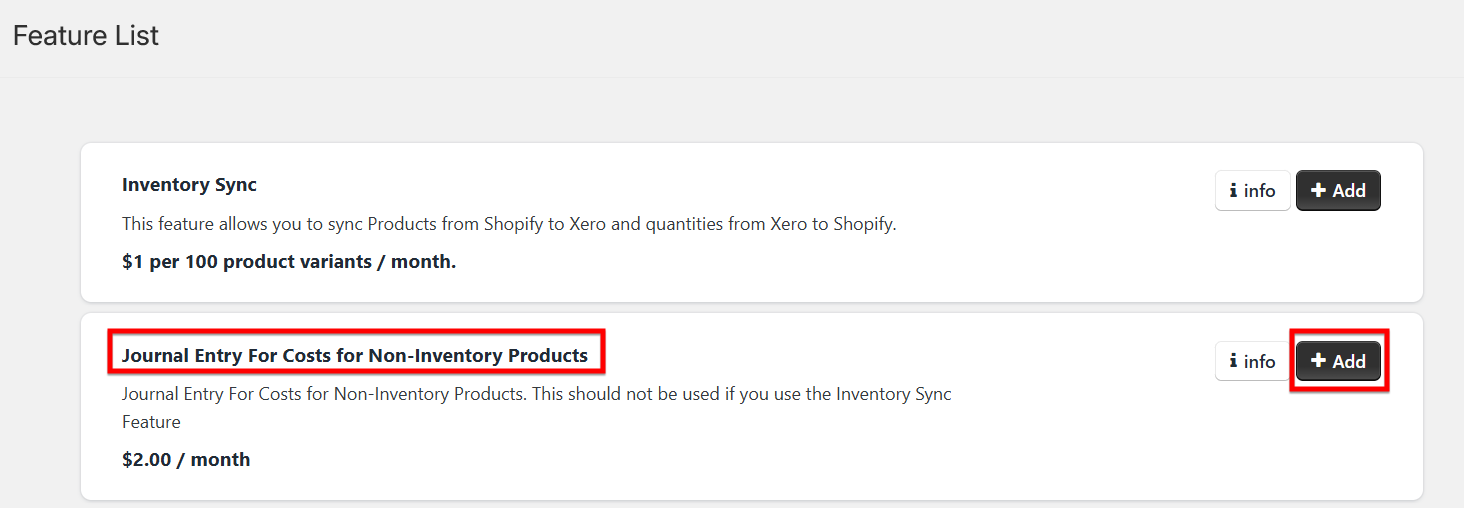Click the plus icon in Inventory Sync's Add button
This screenshot has width=1464, height=508.
[1318, 190]
